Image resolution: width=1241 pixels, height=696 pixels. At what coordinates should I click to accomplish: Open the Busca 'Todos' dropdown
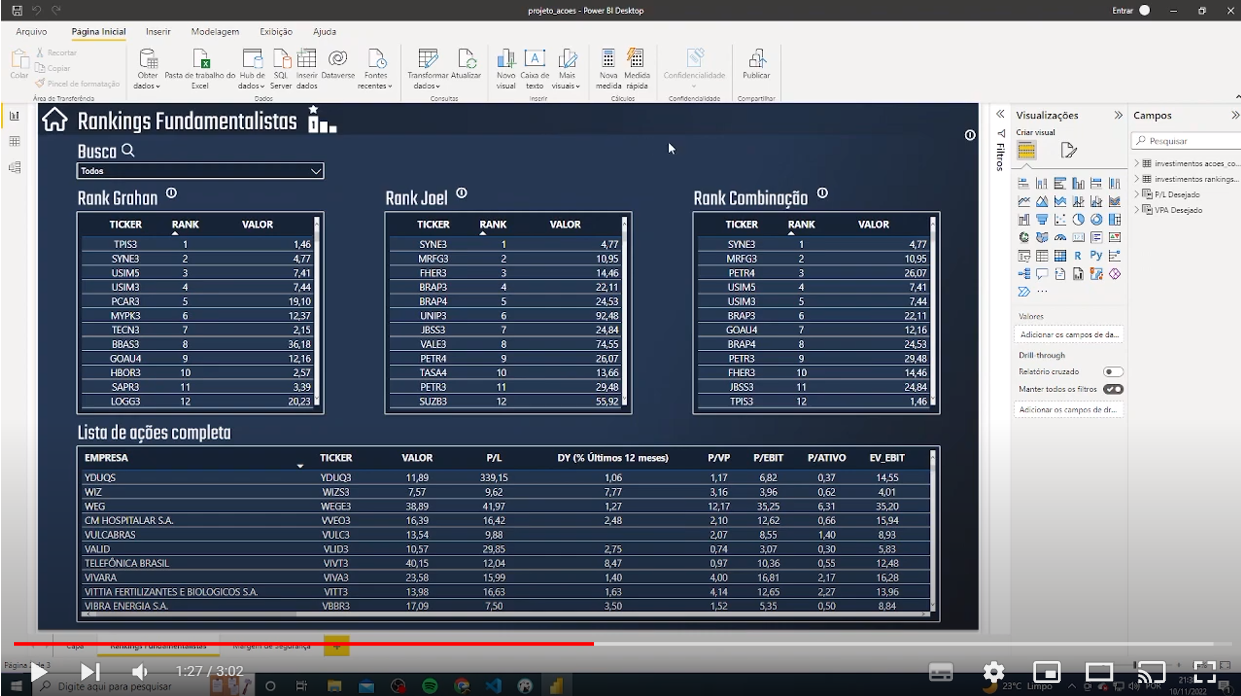point(201,171)
